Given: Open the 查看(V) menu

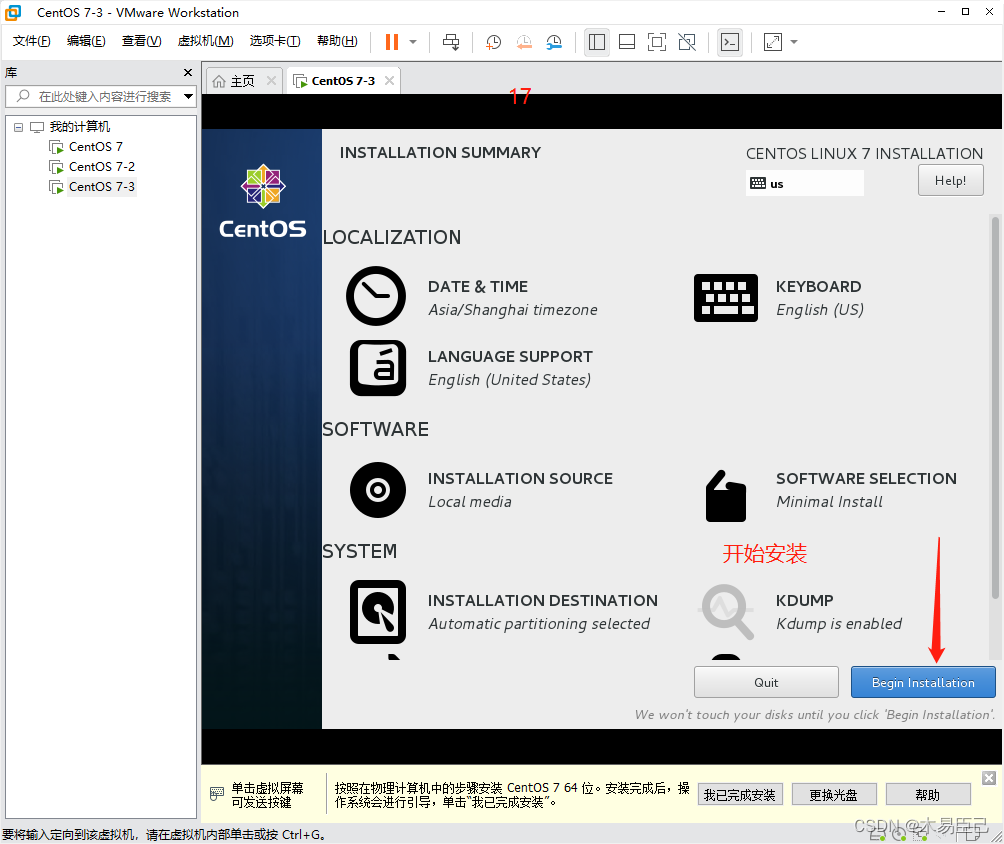Looking at the screenshot, I should (x=141, y=41).
